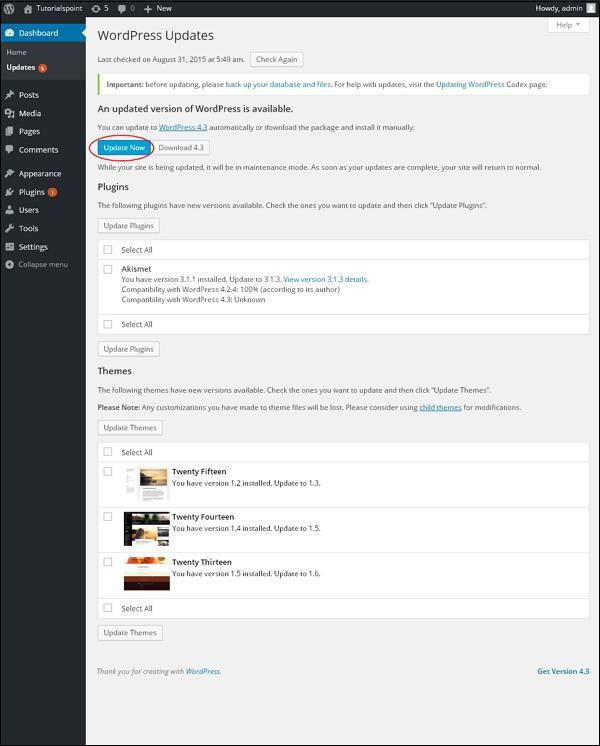This screenshot has width=600, height=746.
Task: Click the Check Again button
Action: point(276,59)
